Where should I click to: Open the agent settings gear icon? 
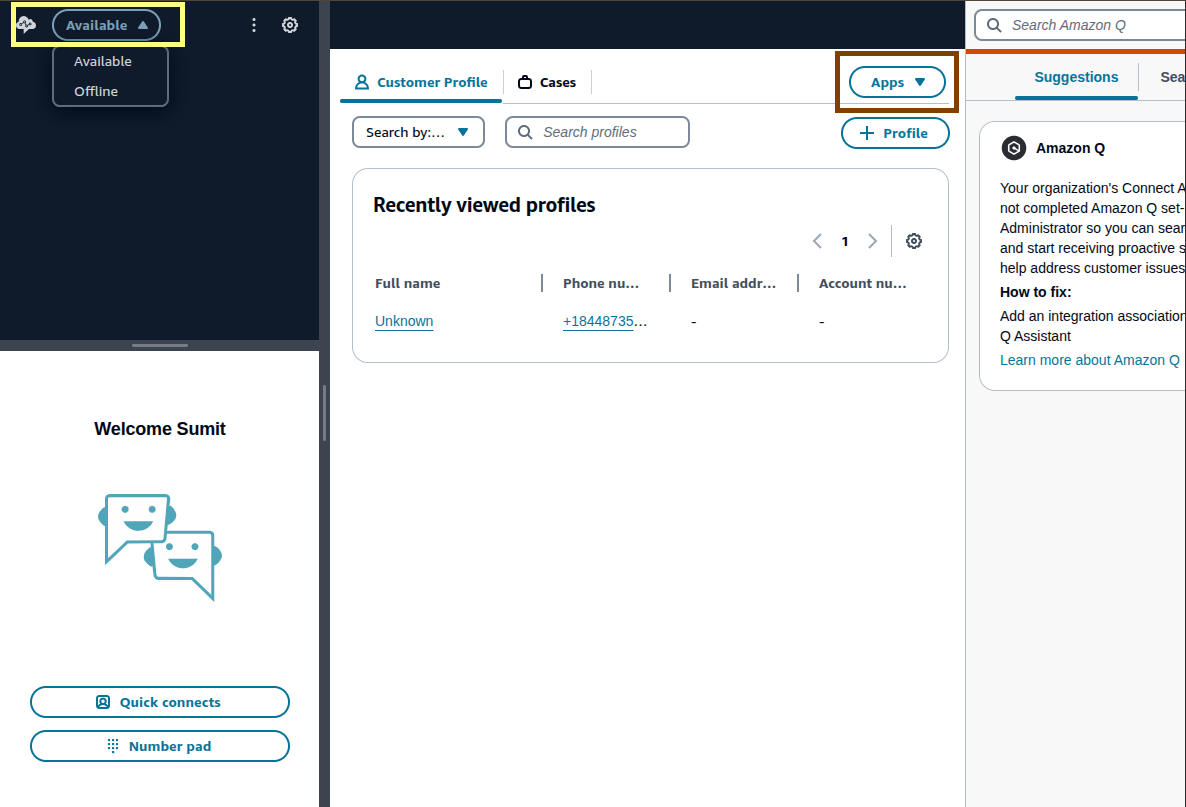click(290, 25)
